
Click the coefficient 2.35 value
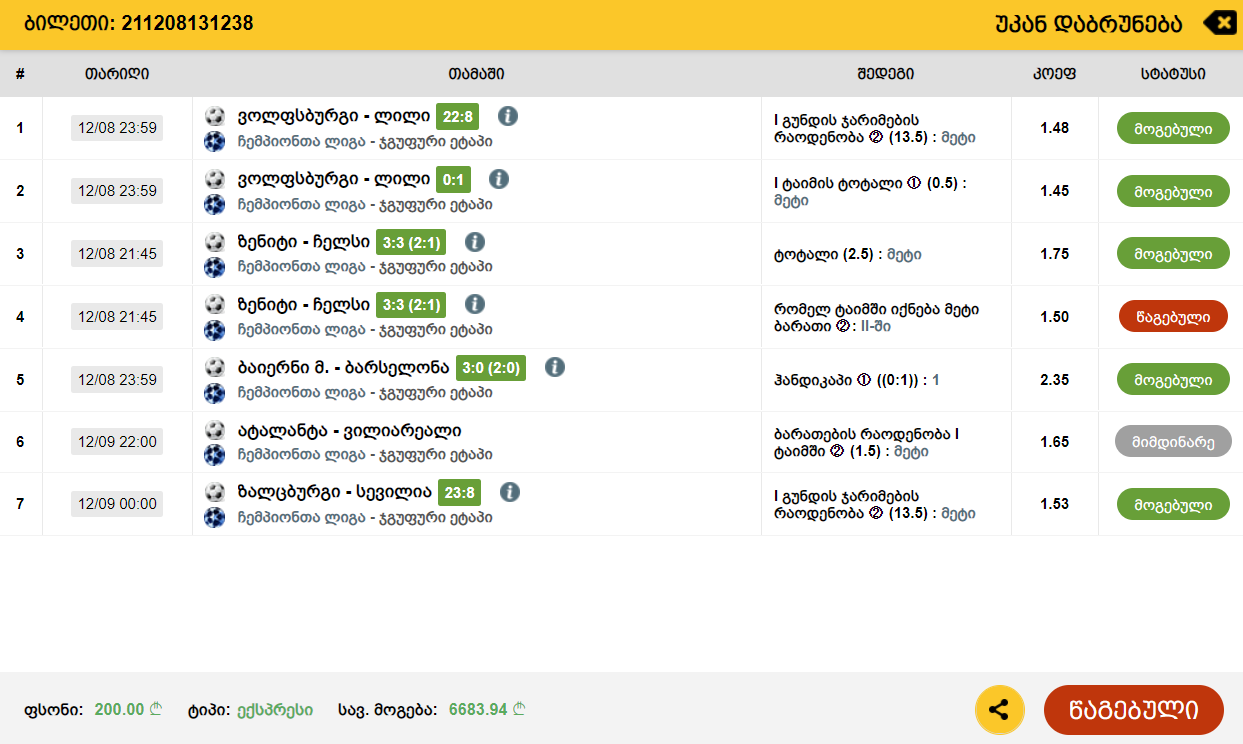coord(1055,380)
